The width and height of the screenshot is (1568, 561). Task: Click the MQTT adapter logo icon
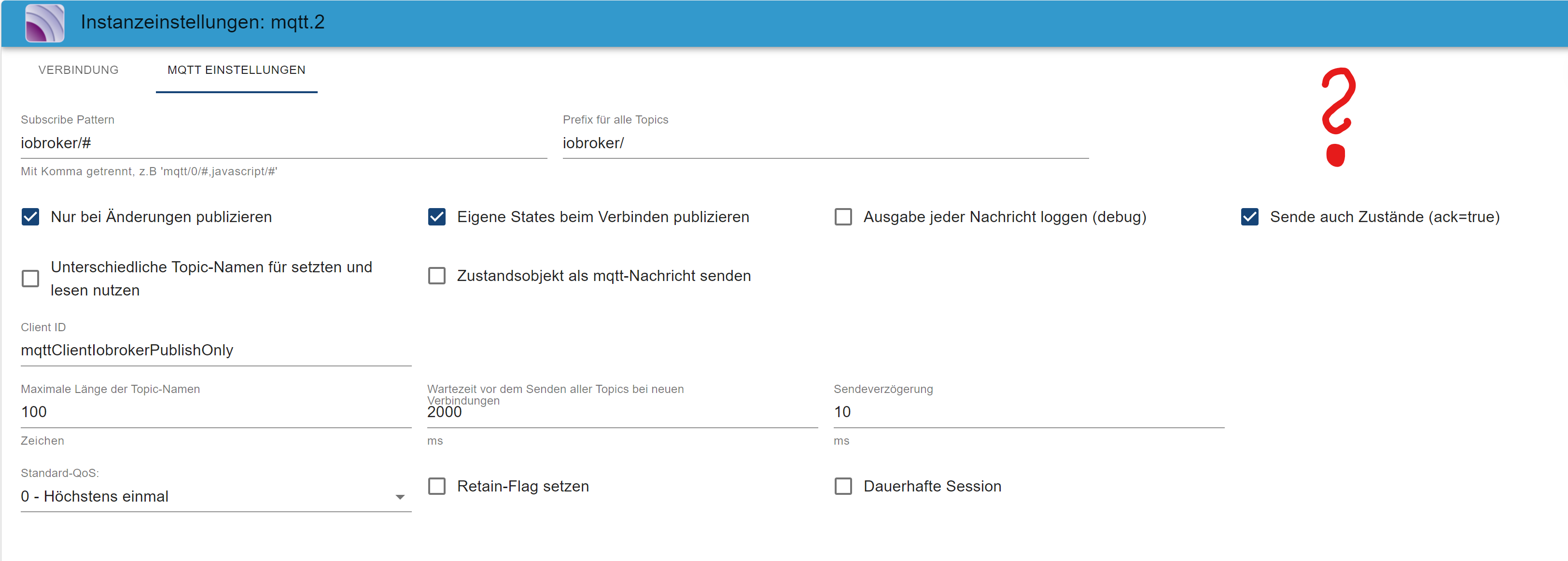point(44,23)
